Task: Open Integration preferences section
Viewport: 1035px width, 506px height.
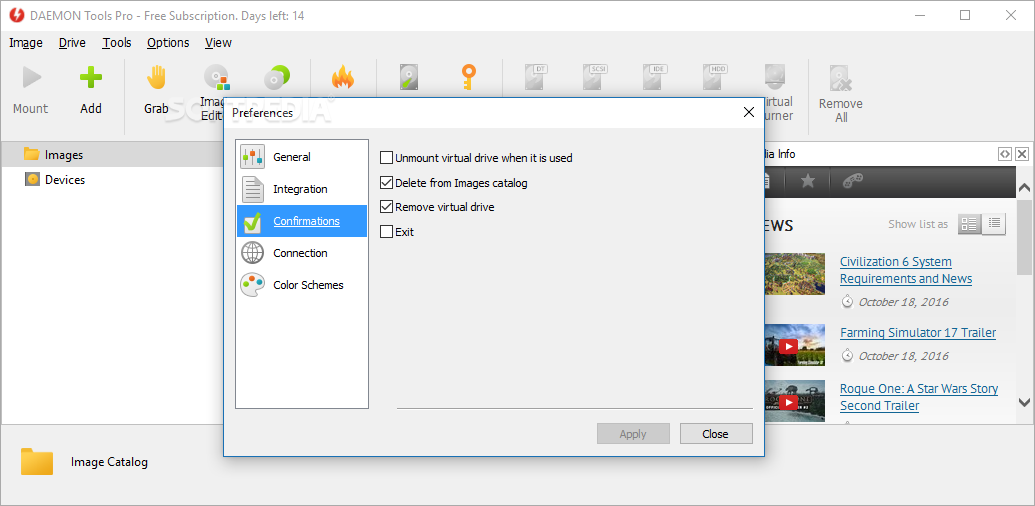Action: tap(302, 189)
